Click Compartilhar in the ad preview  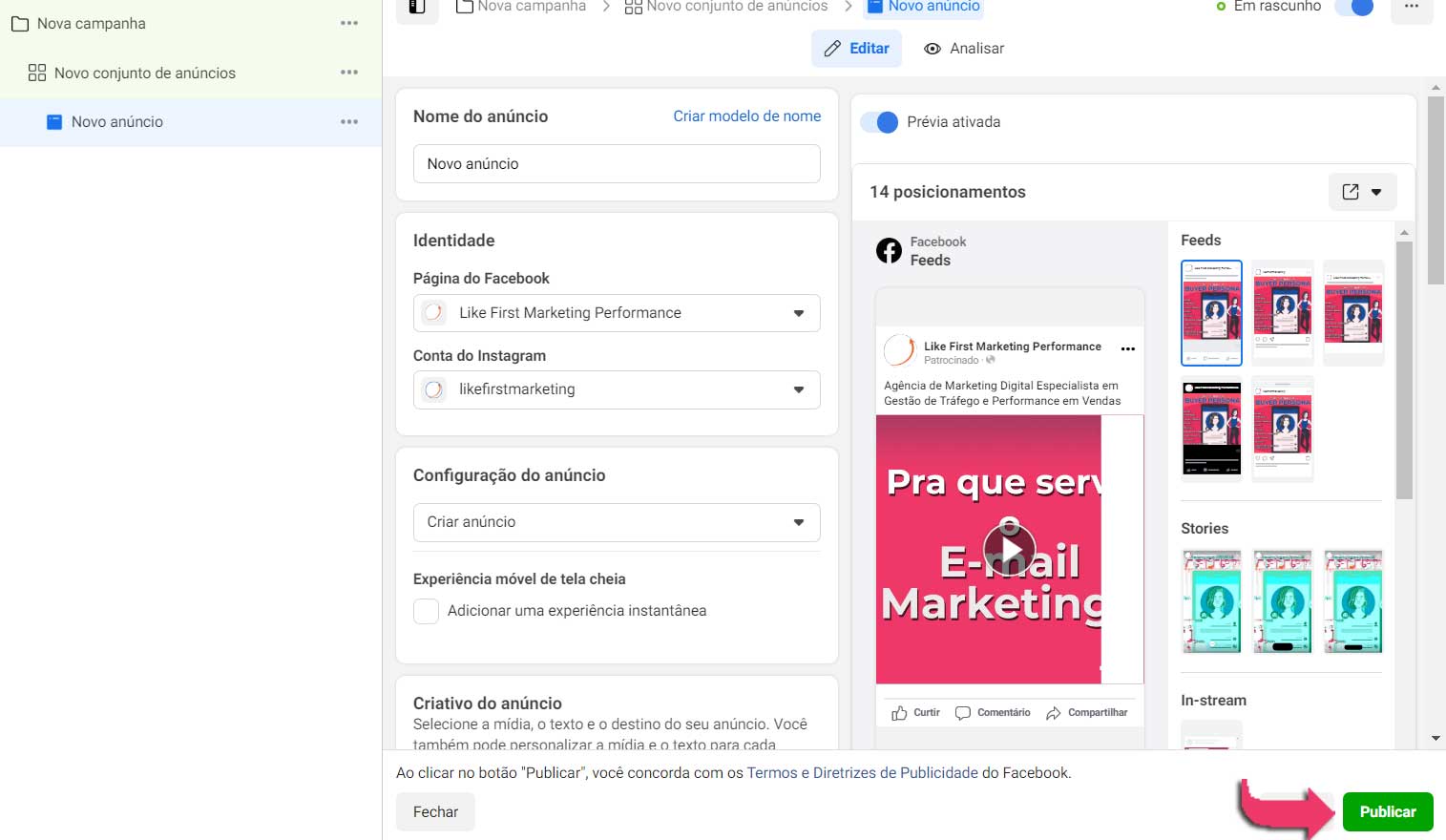[x=1086, y=713]
